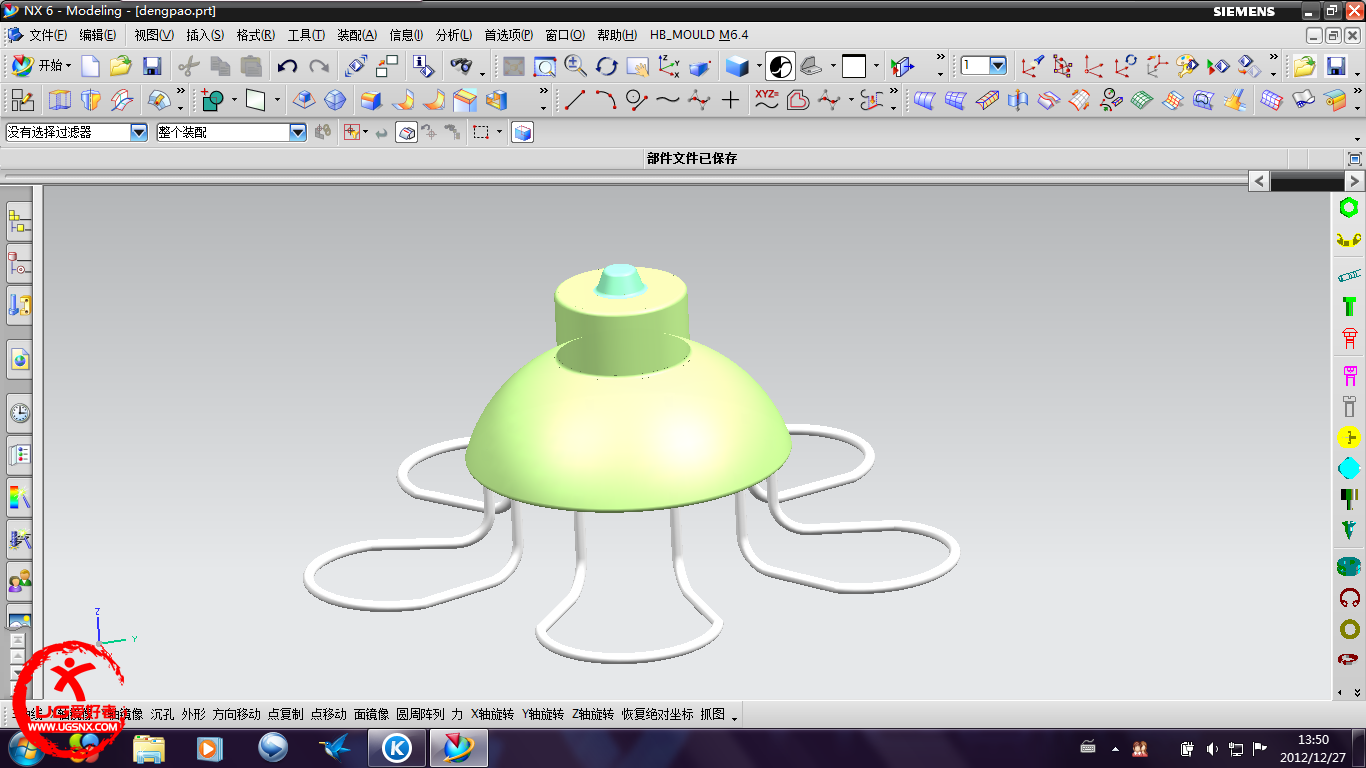Click the Redo arrow icon
The width and height of the screenshot is (1366, 768).
[x=319, y=66]
